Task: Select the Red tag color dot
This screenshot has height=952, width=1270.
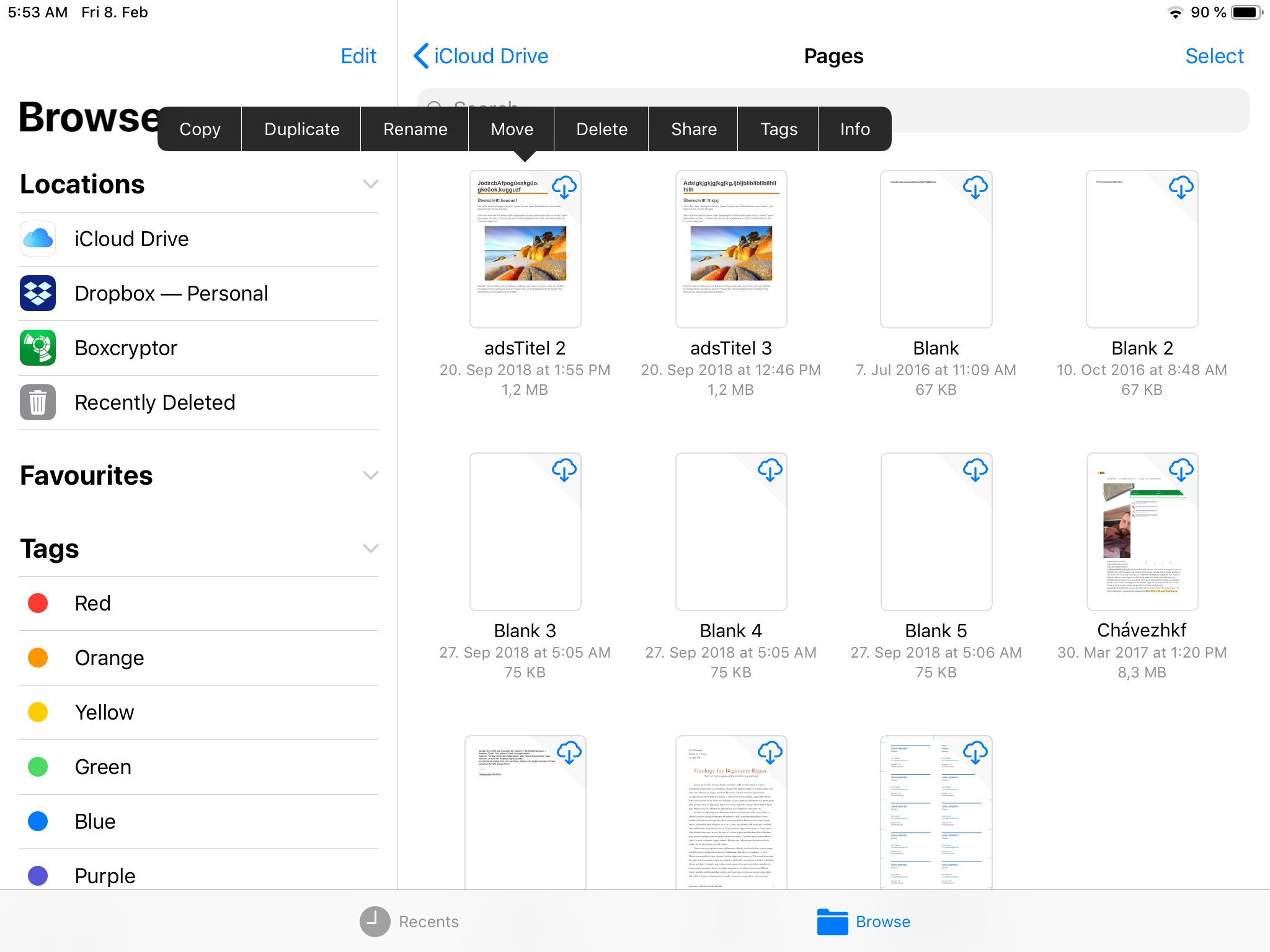Action: (38, 603)
